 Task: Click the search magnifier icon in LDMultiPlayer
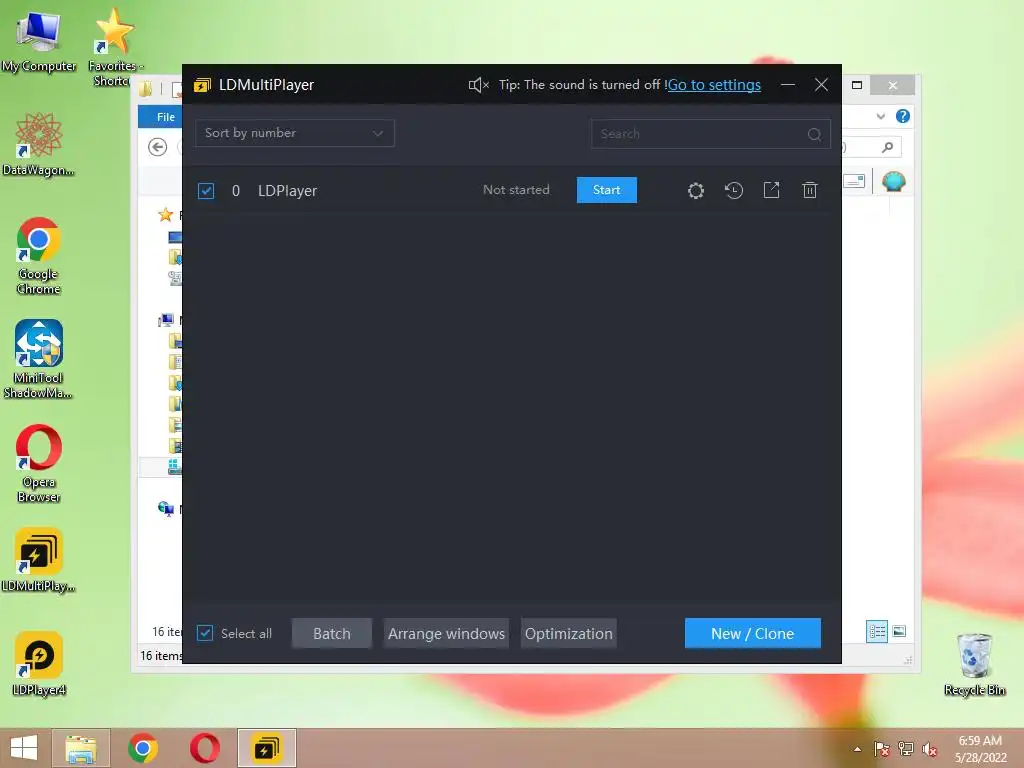coord(814,134)
